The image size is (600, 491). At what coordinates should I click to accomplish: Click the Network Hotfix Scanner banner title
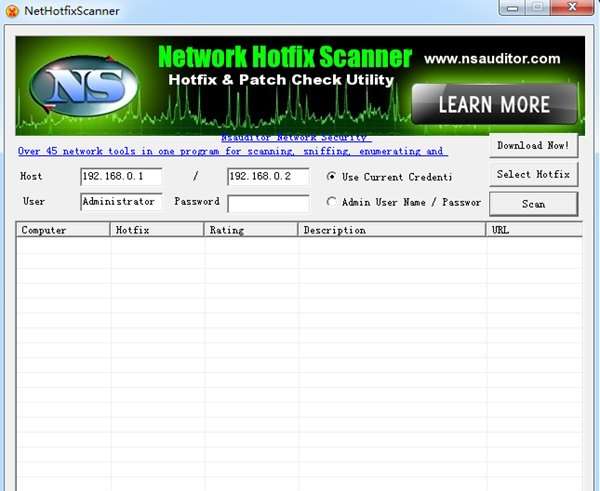[285, 57]
